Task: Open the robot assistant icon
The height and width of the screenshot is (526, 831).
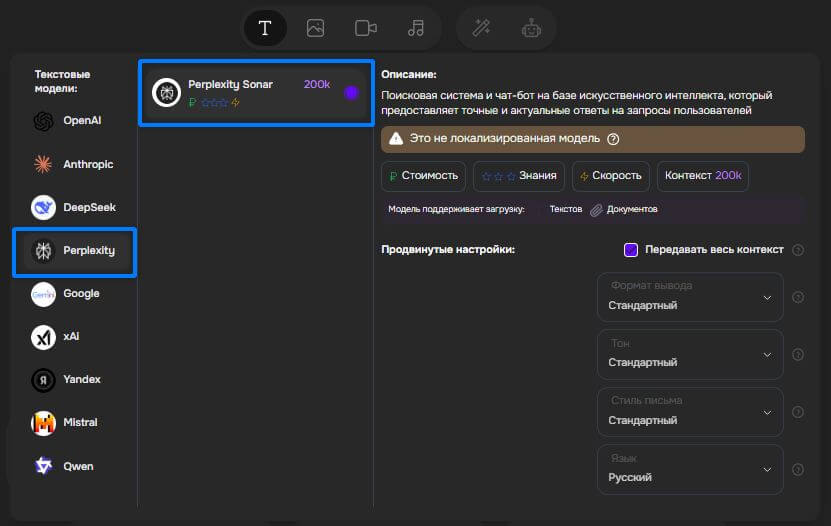Action: coord(531,28)
